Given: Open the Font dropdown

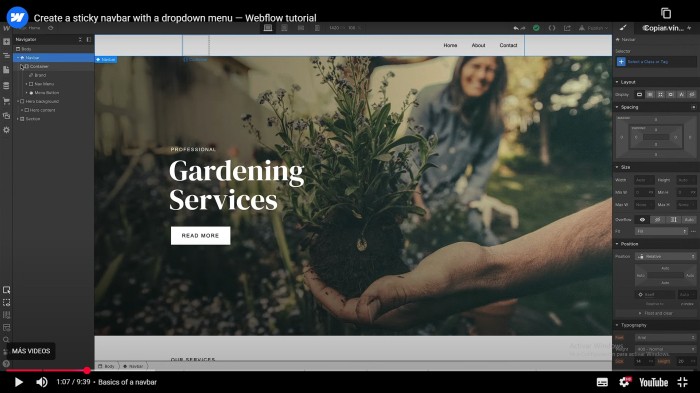Looking at the screenshot, I should (666, 338).
